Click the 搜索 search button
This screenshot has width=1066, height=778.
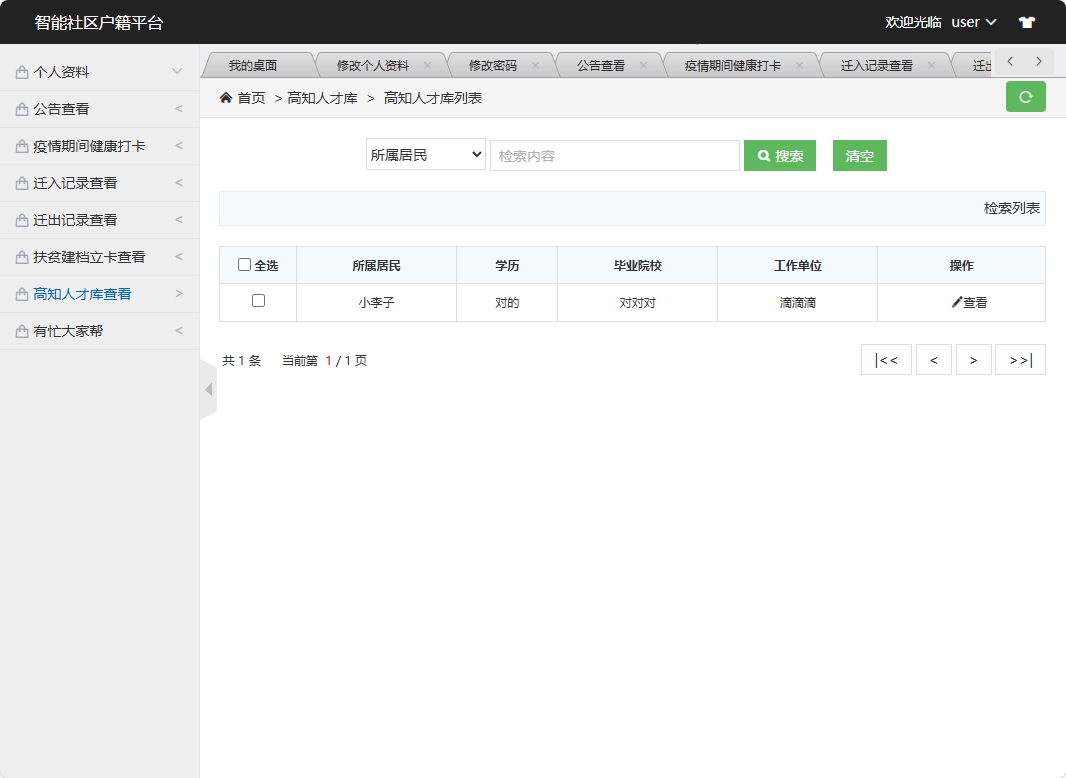pos(780,155)
